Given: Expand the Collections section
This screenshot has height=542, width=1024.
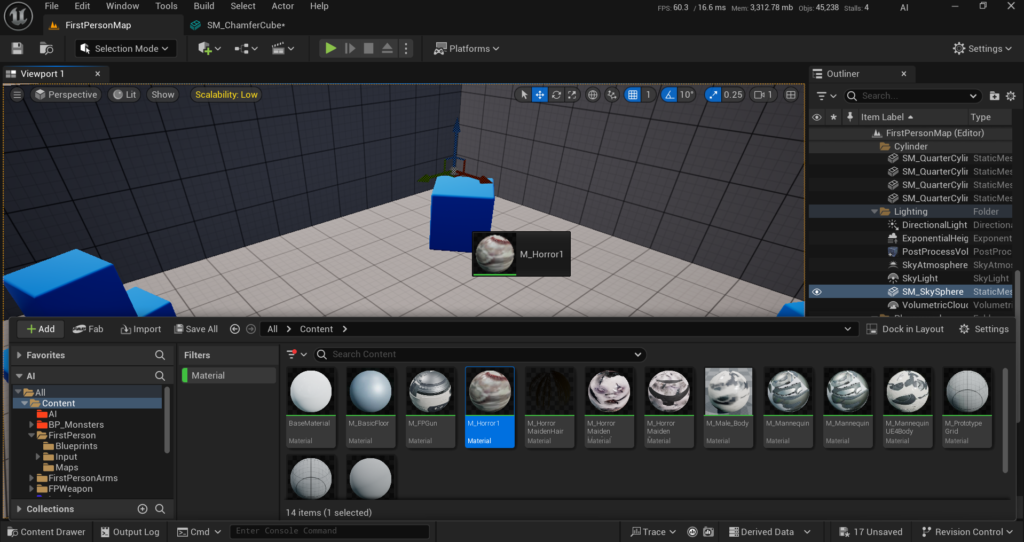Looking at the screenshot, I should [x=19, y=509].
